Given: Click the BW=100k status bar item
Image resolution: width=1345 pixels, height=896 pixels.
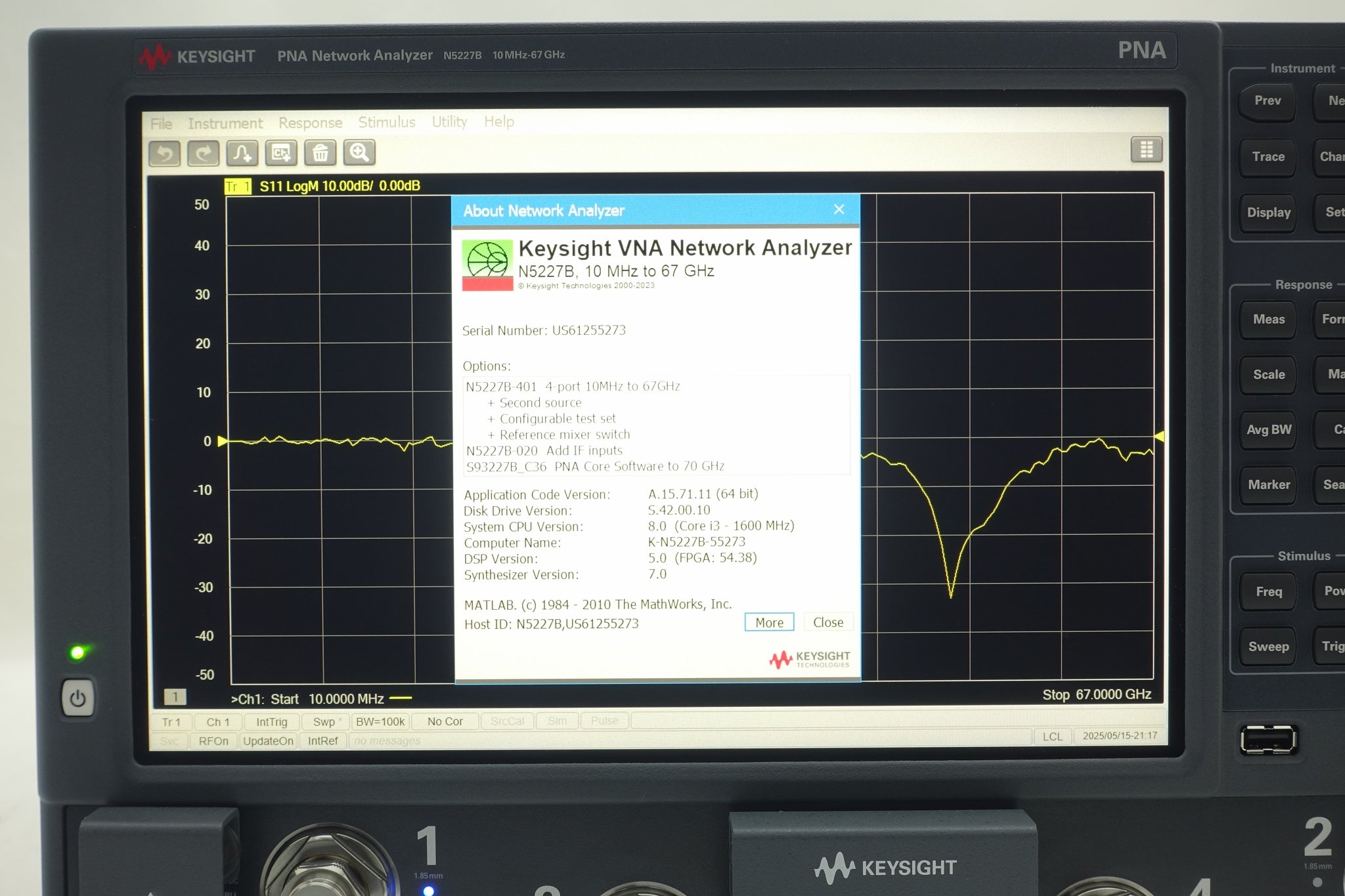Looking at the screenshot, I should [x=380, y=722].
